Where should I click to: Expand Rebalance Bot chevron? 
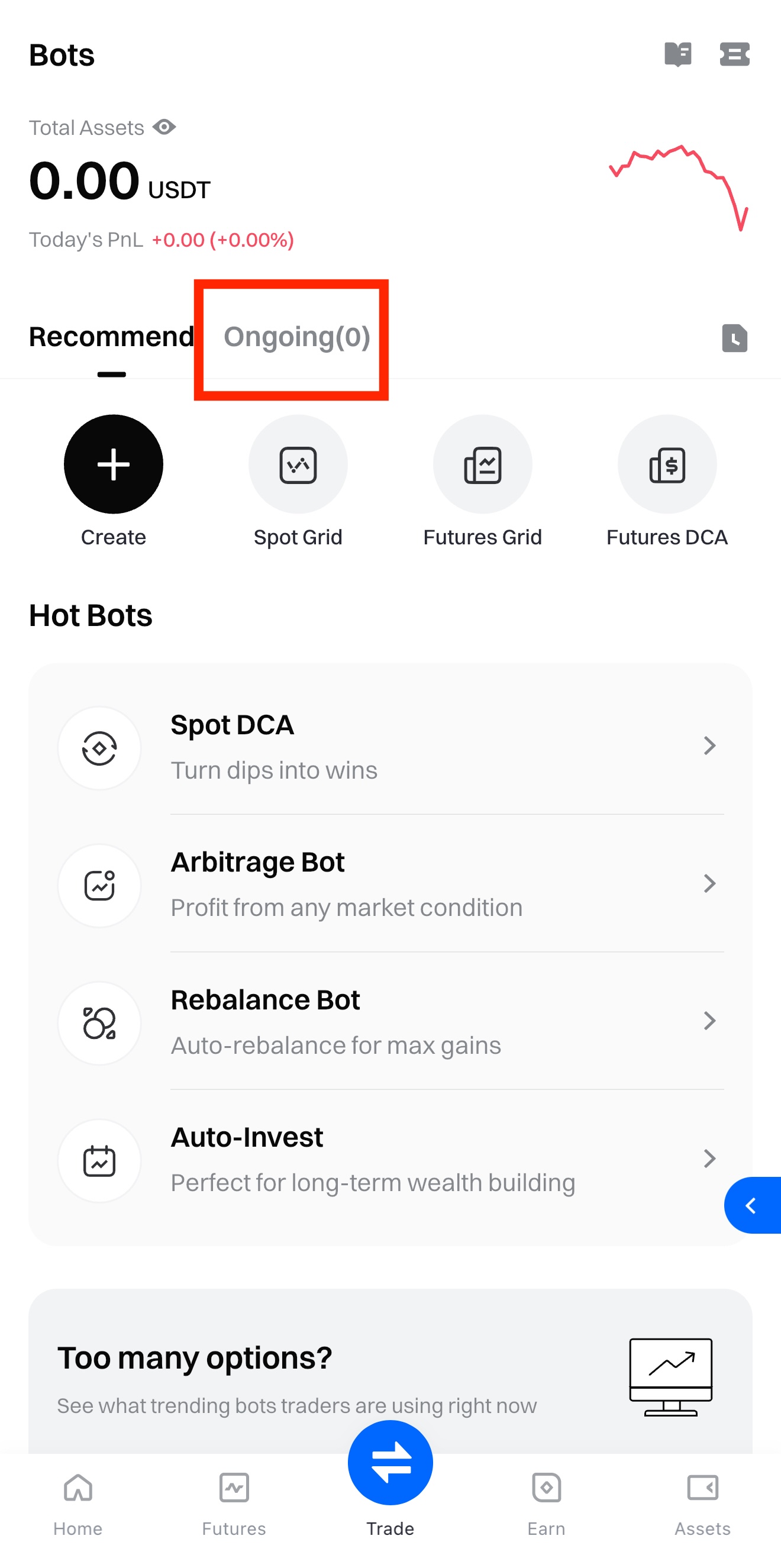click(709, 1021)
